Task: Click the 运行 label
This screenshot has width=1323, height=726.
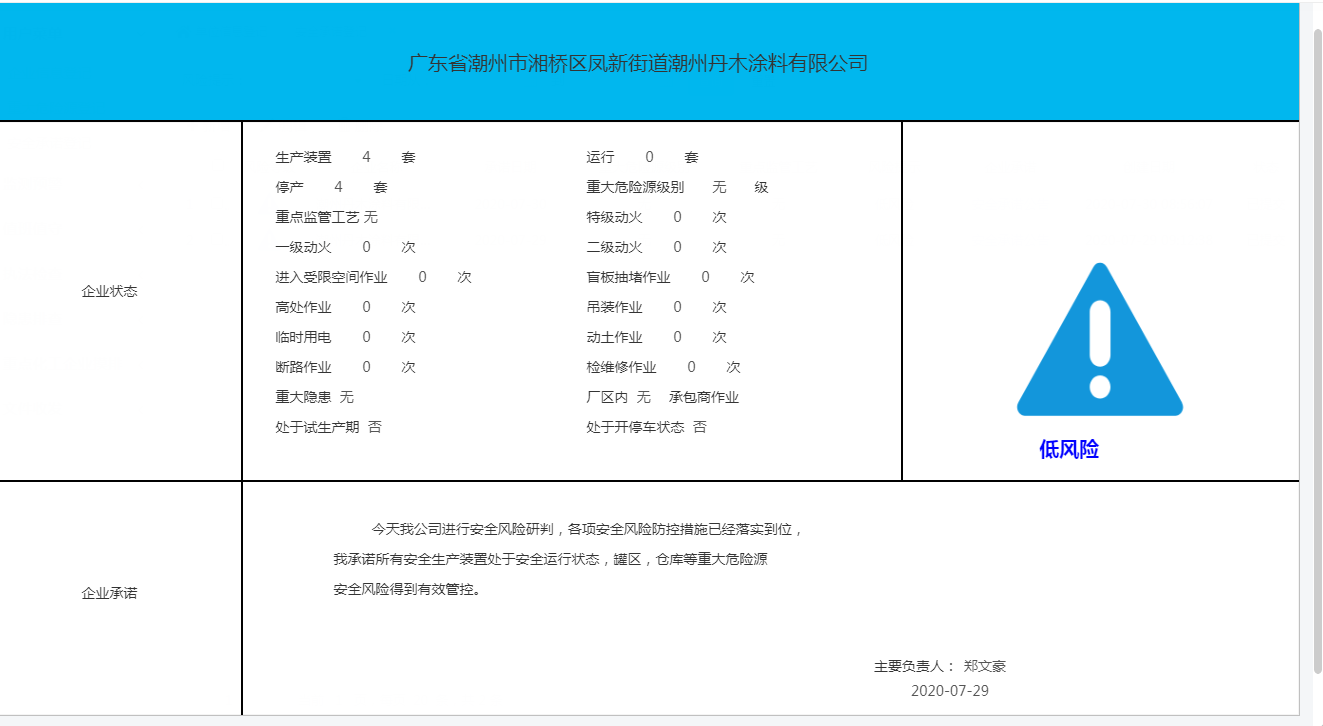Action: click(600, 158)
